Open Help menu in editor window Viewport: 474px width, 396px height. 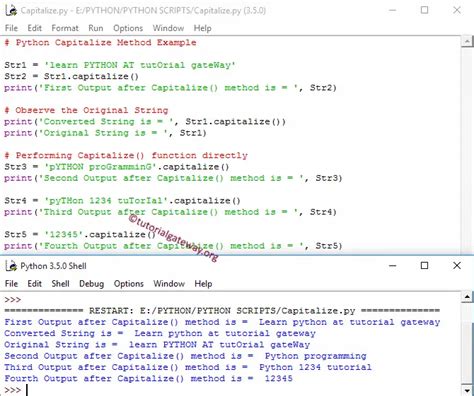pyautogui.click(x=203, y=28)
